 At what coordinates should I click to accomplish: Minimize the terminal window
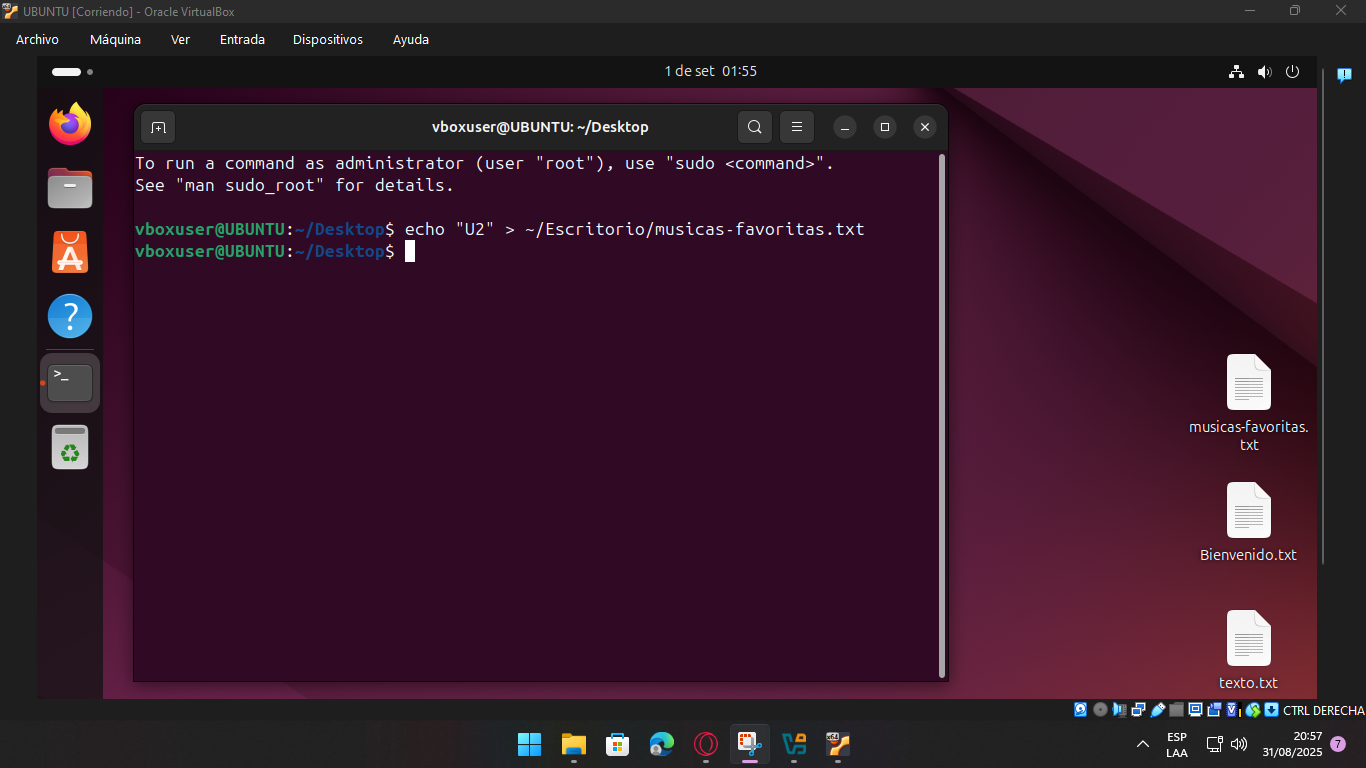[845, 127]
